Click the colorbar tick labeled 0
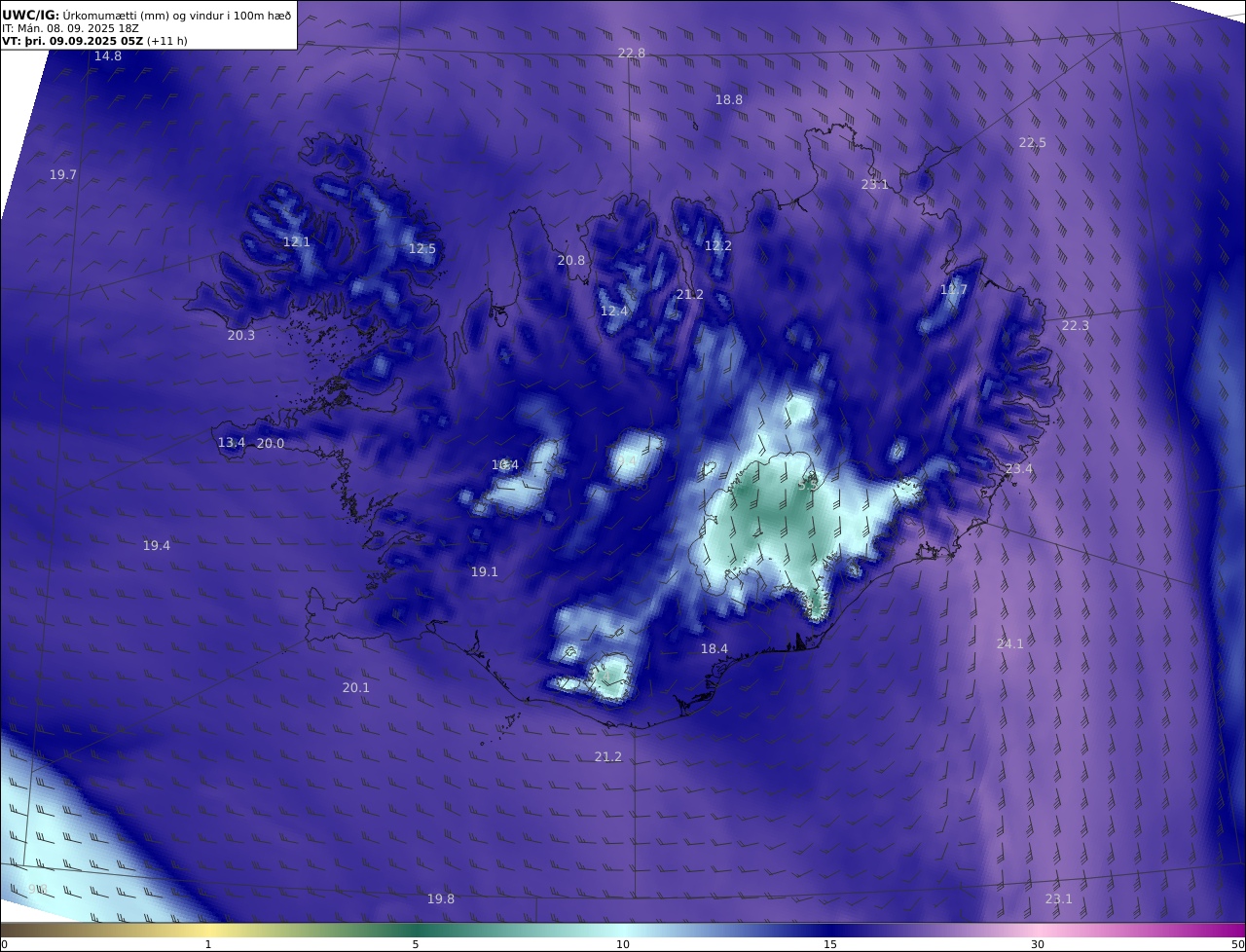Image resolution: width=1246 pixels, height=952 pixels. (4, 944)
